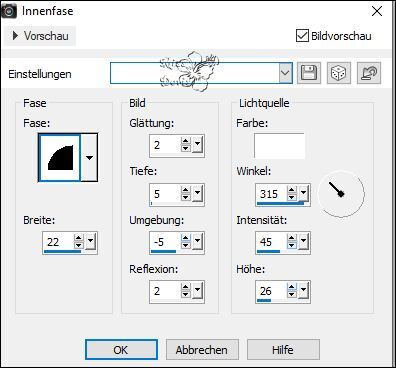Click the Umgebung value field
Image resolution: width=396 pixels, height=368 pixels.
click(x=165, y=242)
